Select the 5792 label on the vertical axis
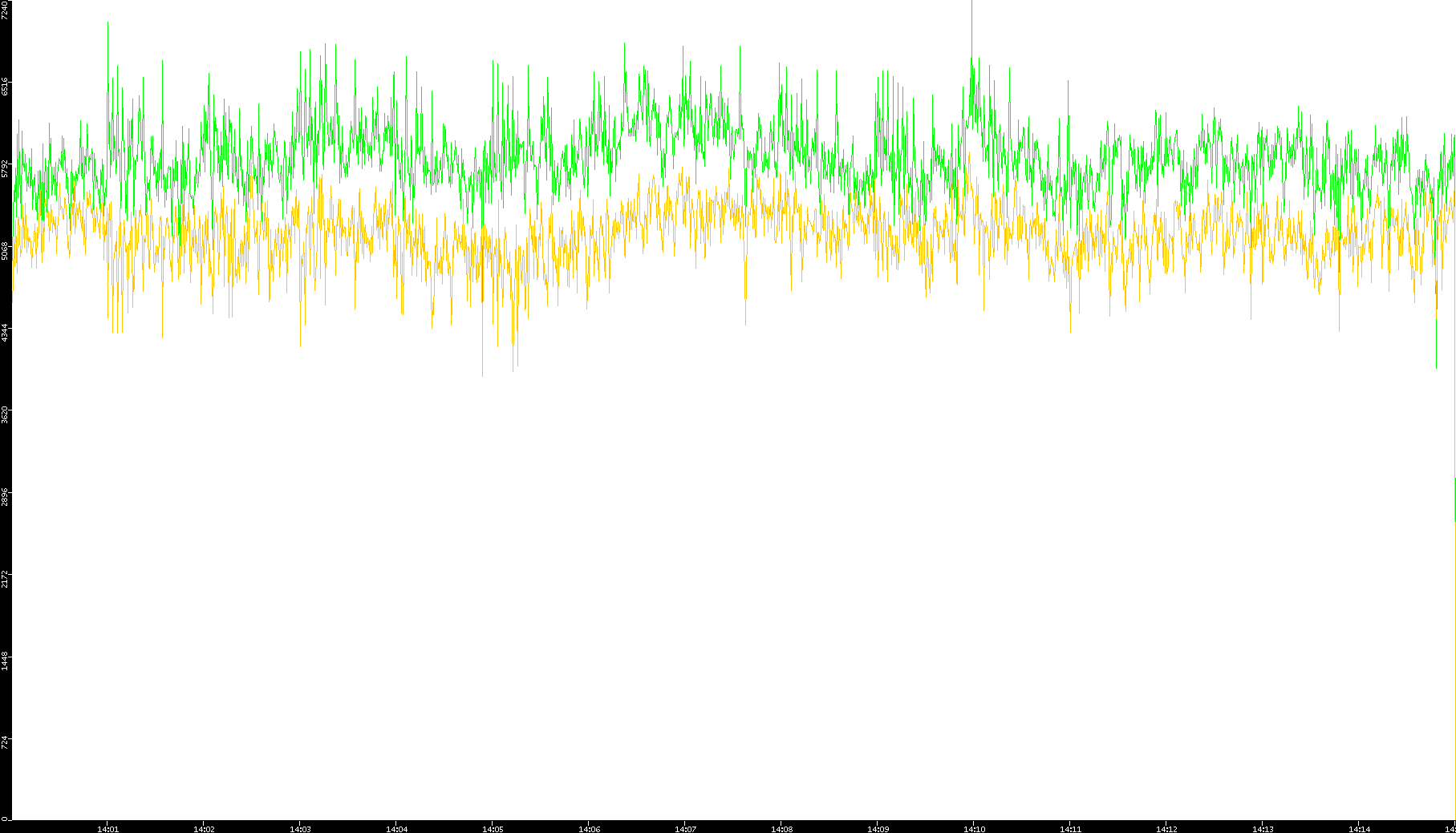The width and height of the screenshot is (1456, 833). click(5, 168)
